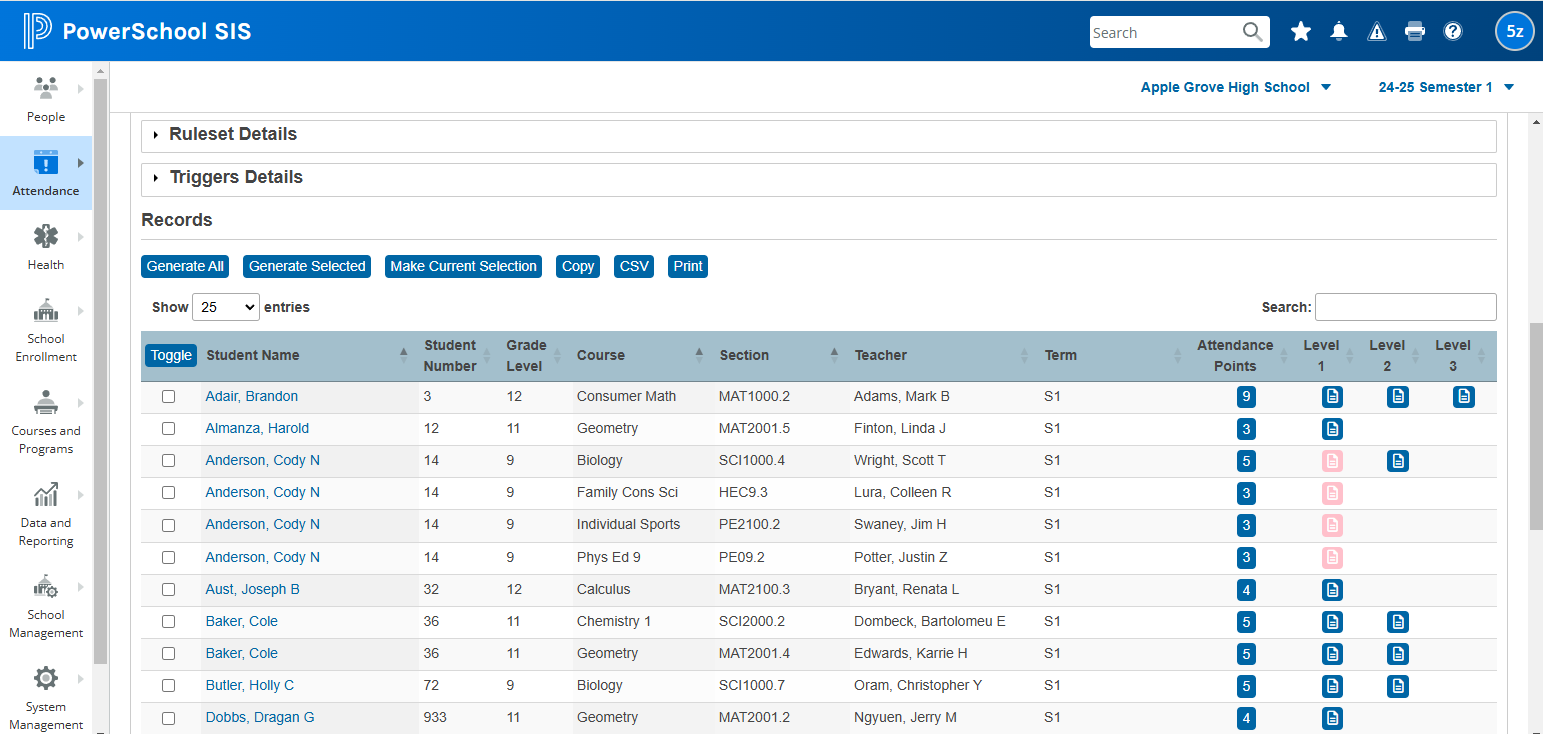The height and width of the screenshot is (734, 1543).
Task: Open the Courses and Programs menu
Action: pos(46,422)
